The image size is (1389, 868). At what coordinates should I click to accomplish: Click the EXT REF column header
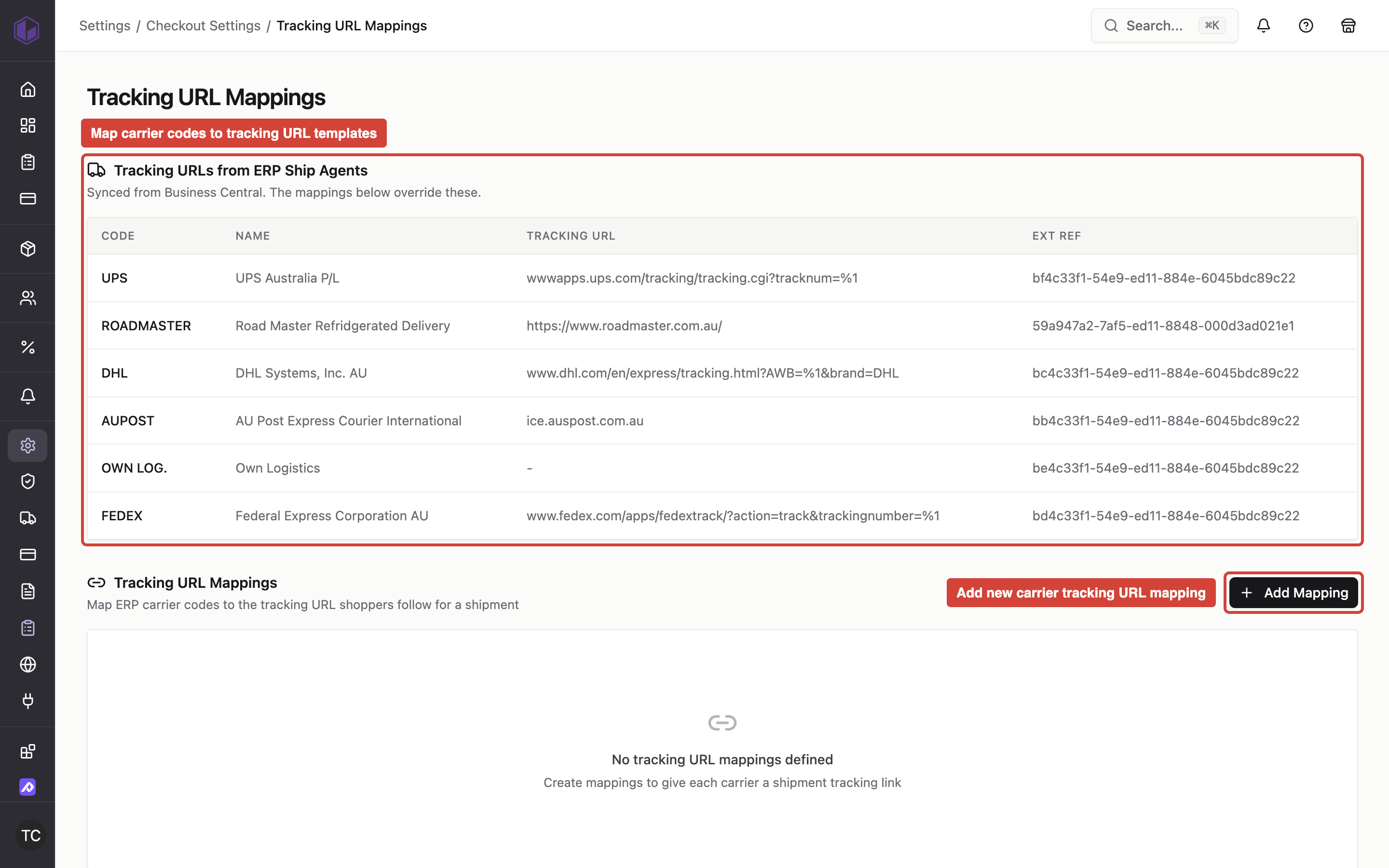(1056, 236)
